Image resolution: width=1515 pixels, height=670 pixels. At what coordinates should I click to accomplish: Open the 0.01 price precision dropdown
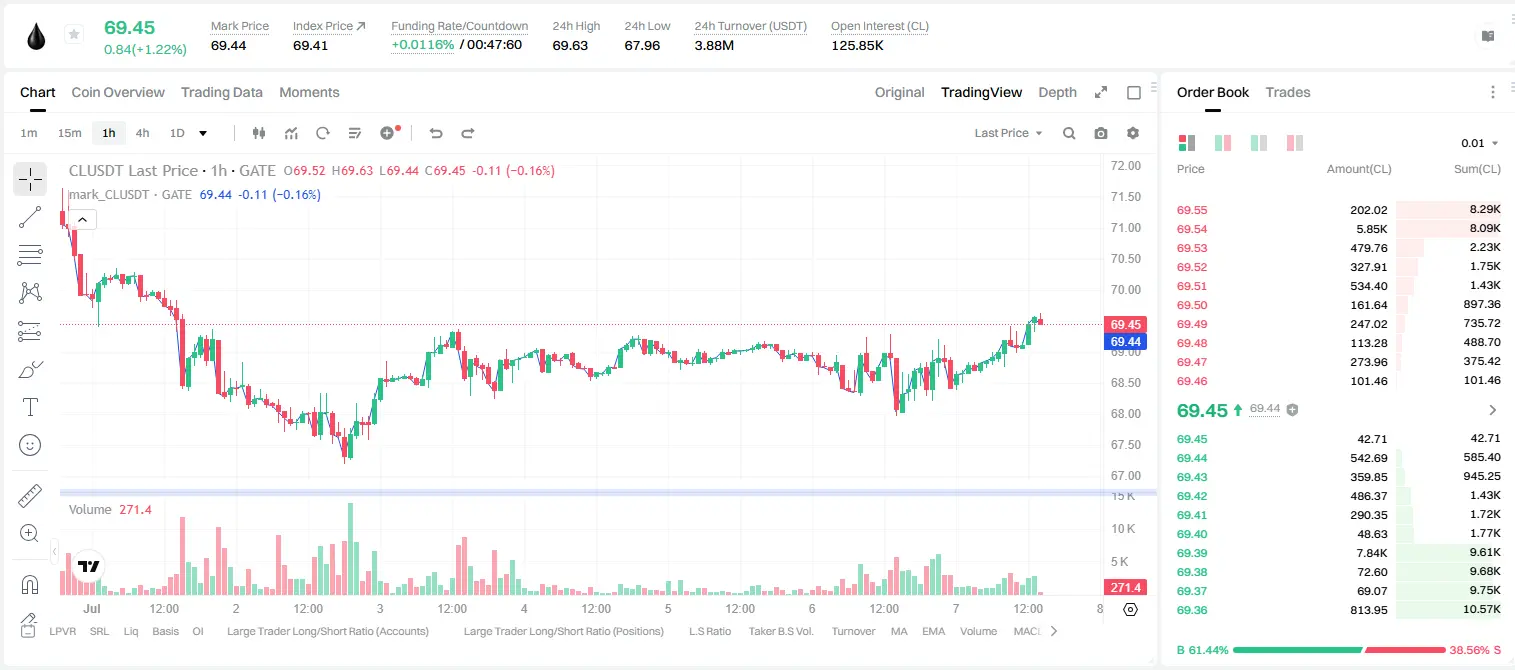pyautogui.click(x=1479, y=143)
